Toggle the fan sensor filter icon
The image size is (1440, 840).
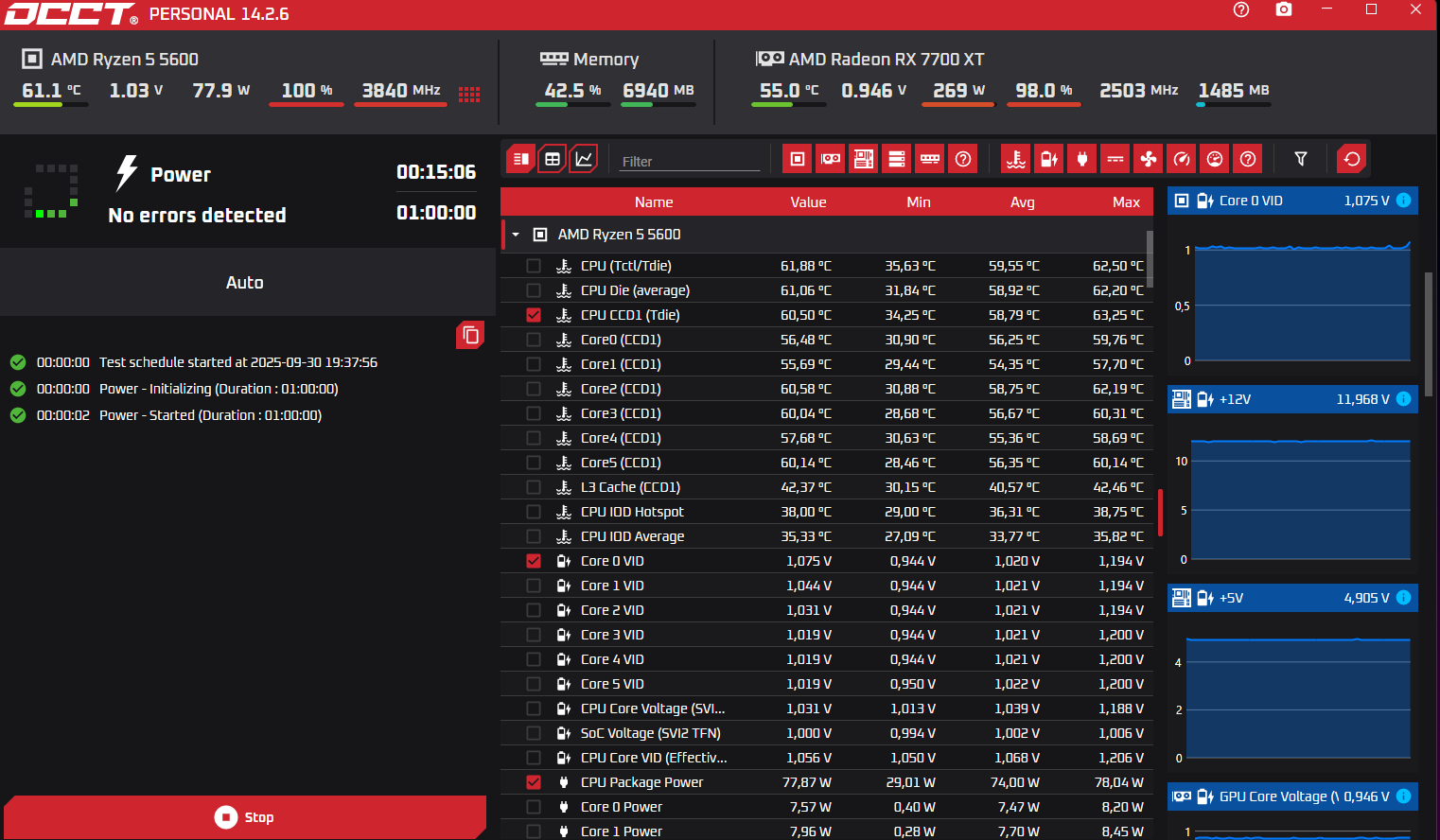(1149, 159)
